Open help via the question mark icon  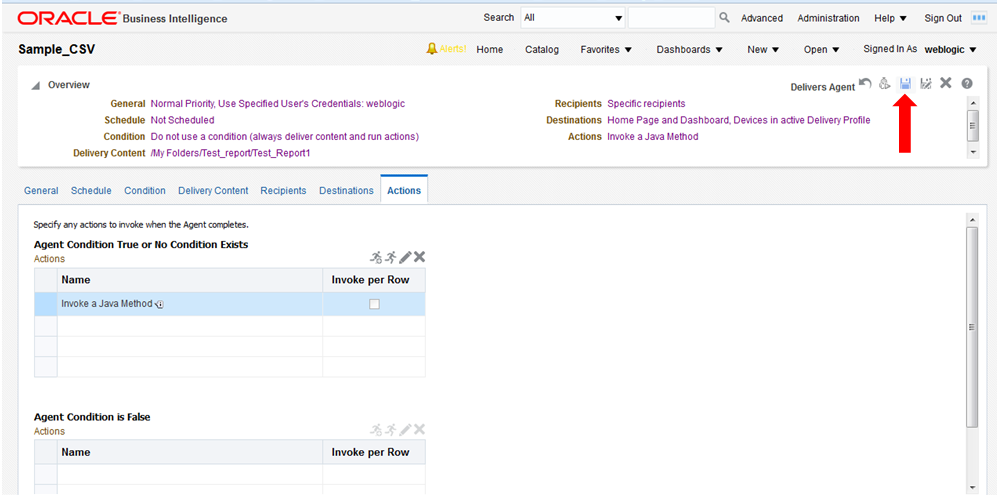(x=966, y=83)
